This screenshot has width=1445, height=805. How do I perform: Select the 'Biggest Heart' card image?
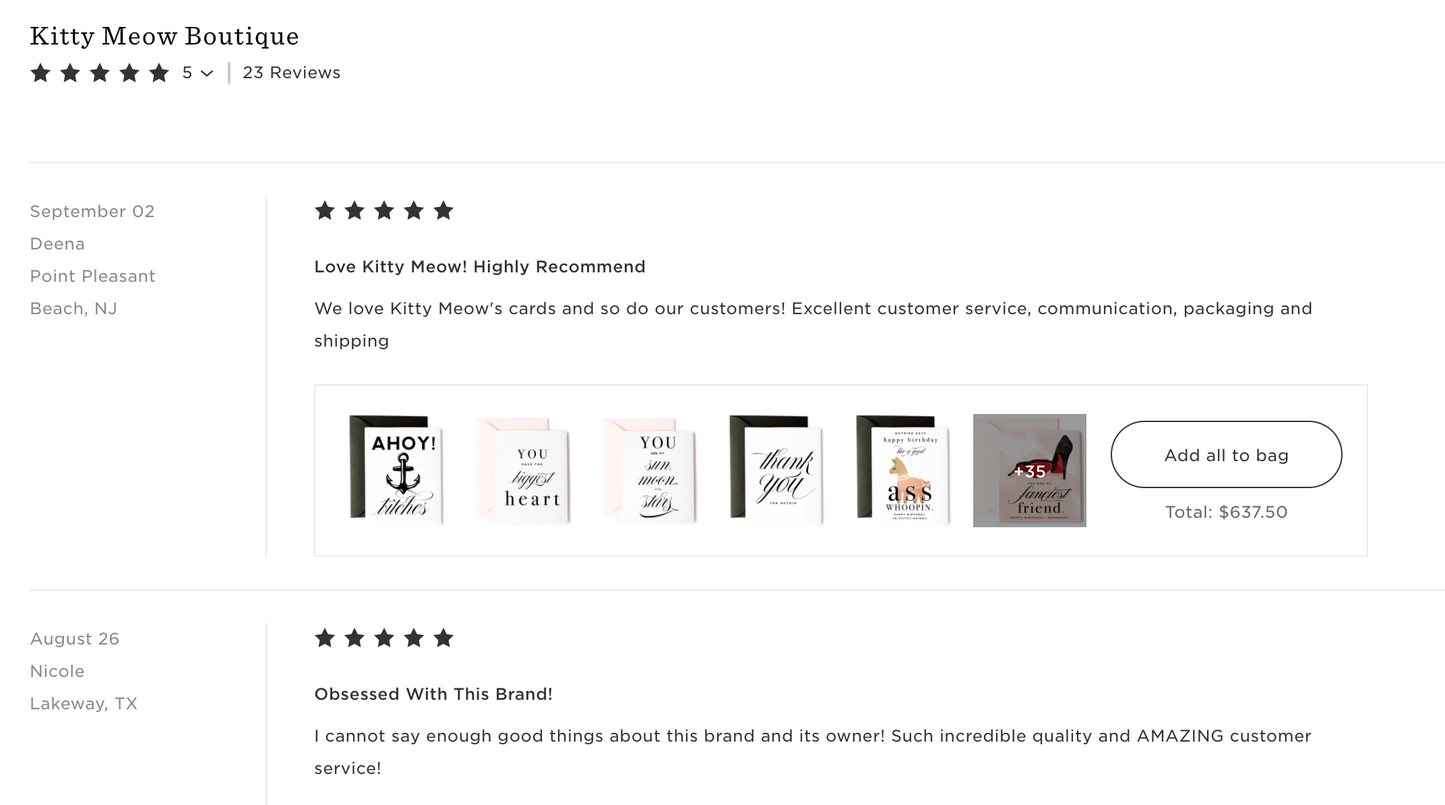523,470
